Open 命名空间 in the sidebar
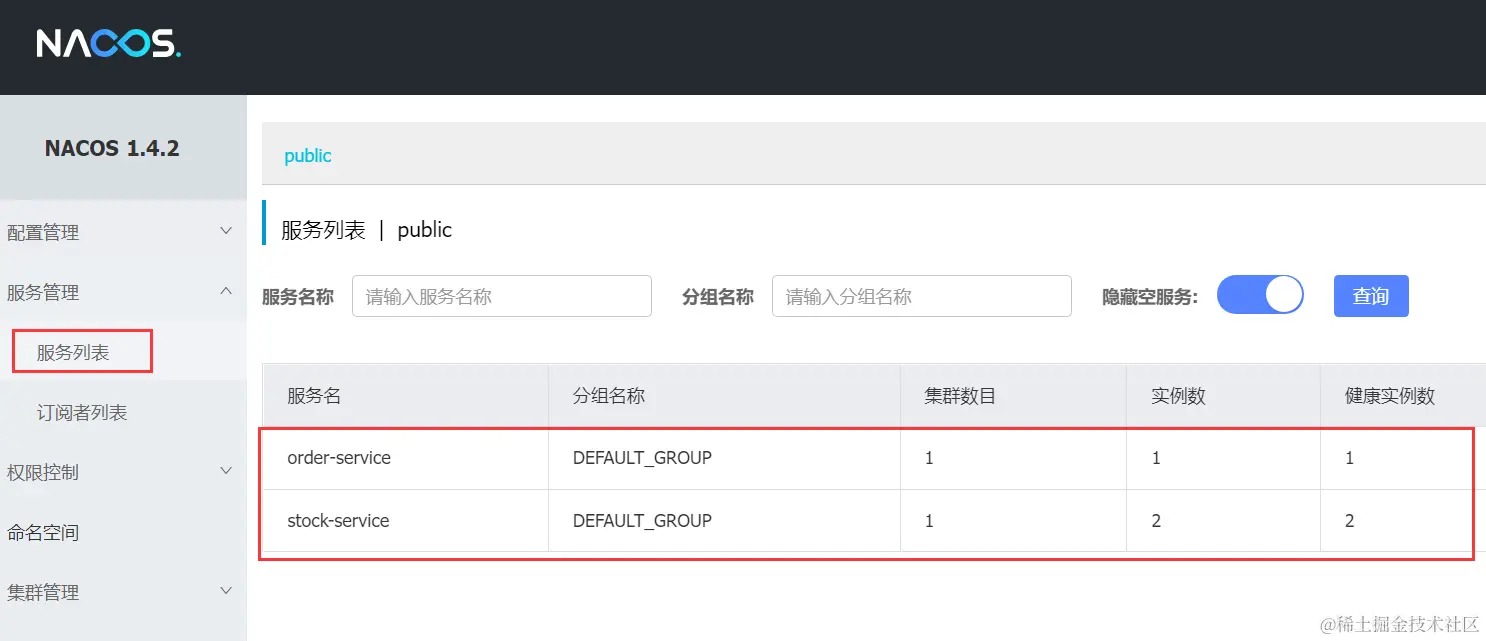 (43, 532)
